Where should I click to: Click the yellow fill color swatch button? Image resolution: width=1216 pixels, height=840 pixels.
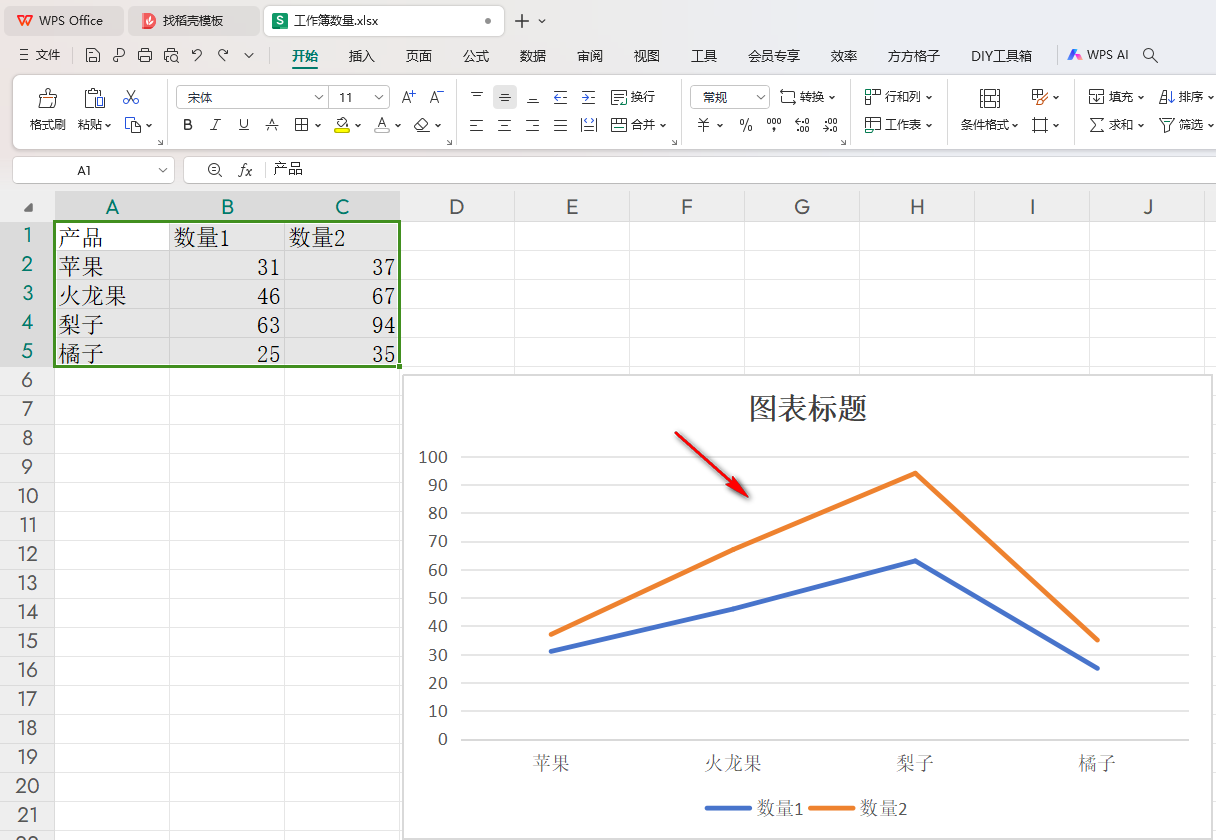pyautogui.click(x=342, y=125)
